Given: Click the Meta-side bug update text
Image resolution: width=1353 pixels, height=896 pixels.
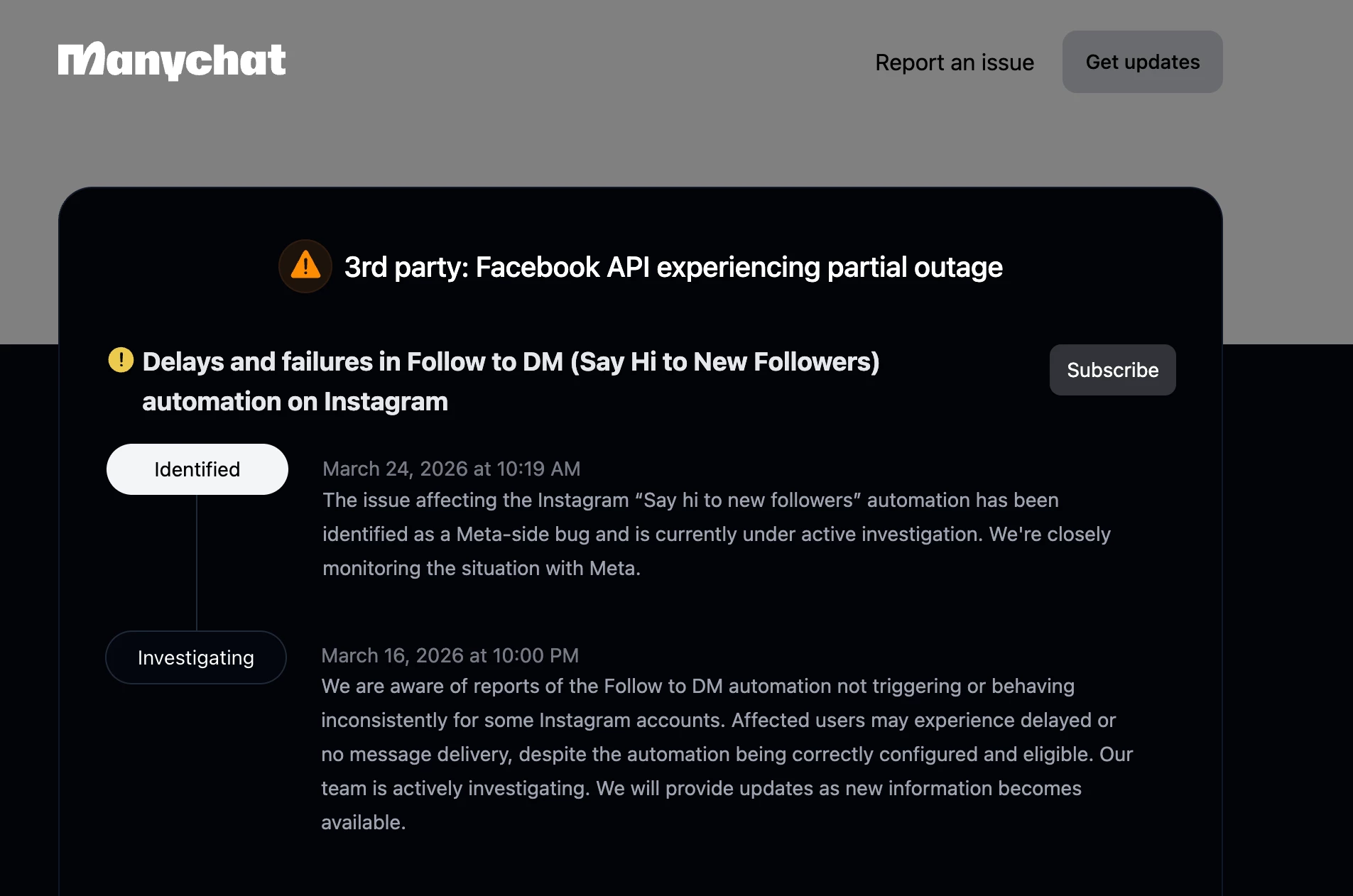Looking at the screenshot, I should [x=716, y=534].
